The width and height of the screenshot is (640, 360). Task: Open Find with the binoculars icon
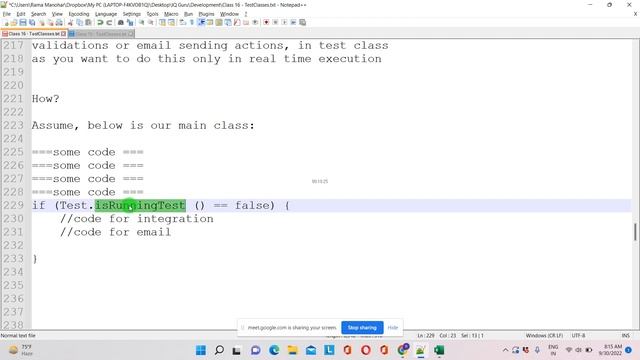click(121, 22)
